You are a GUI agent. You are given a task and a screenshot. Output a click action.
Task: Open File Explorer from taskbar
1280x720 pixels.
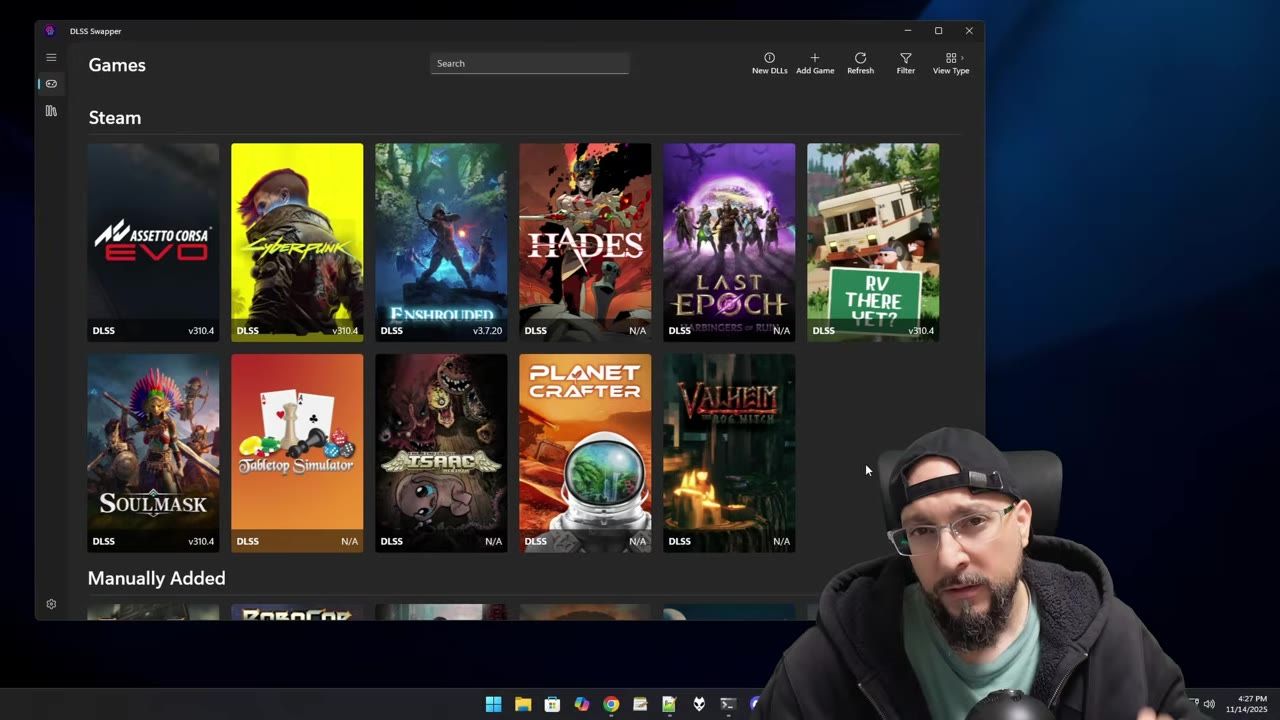[522, 704]
